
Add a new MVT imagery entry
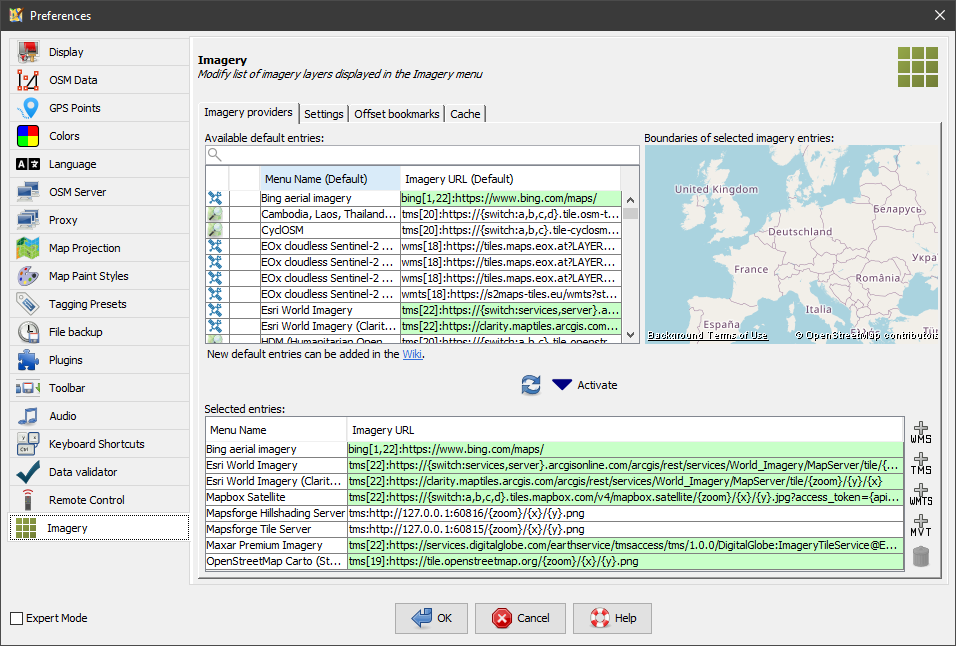click(921, 524)
